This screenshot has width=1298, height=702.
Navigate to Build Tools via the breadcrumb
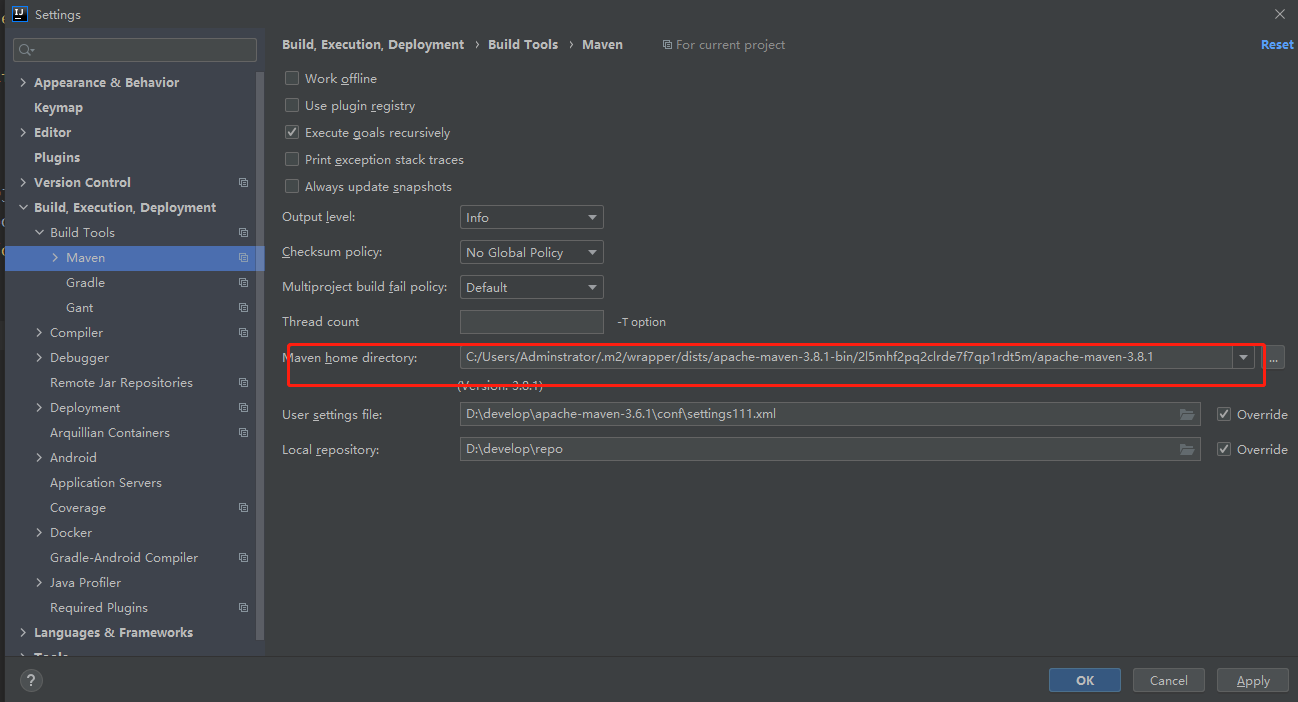523,44
